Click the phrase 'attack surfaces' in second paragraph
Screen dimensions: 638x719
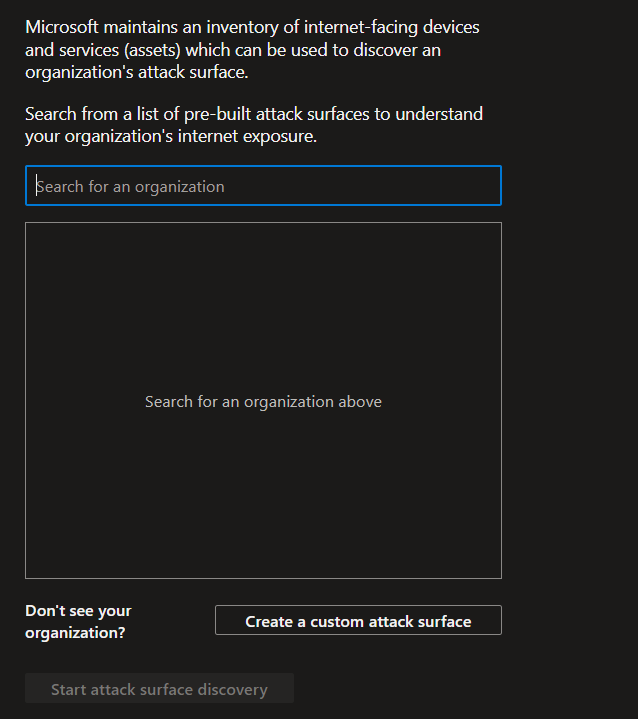(x=313, y=114)
